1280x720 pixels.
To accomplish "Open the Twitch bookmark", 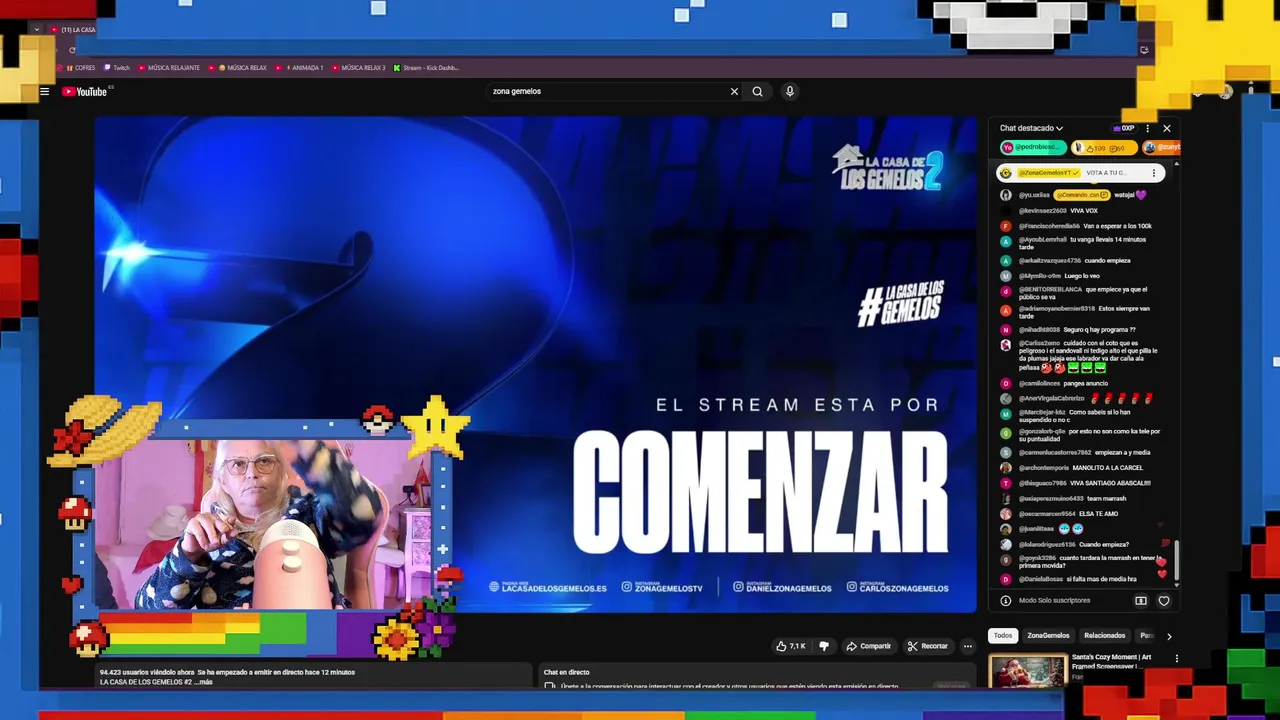I will pyautogui.click(x=117, y=68).
